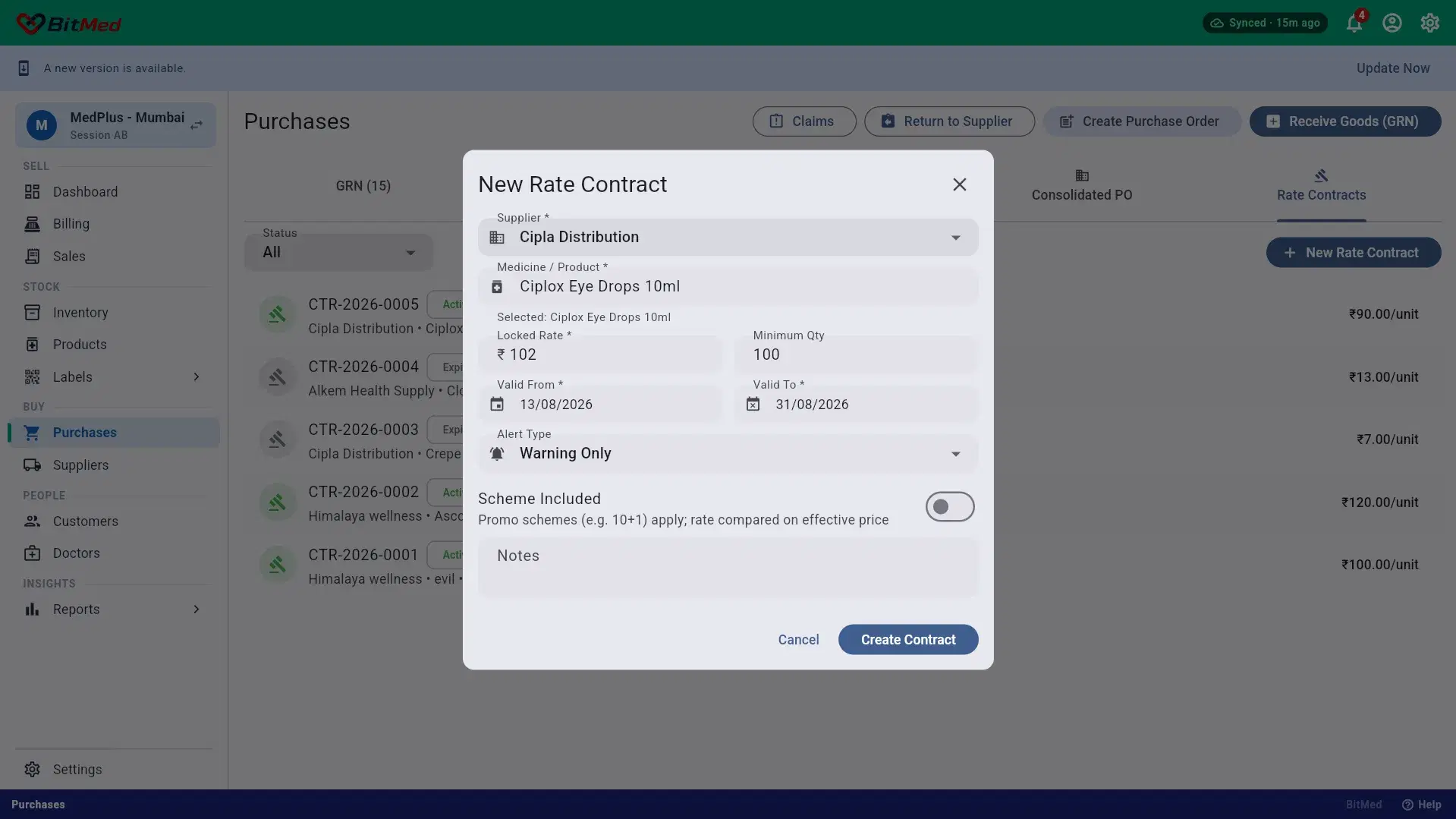The height and width of the screenshot is (819, 1456).
Task: Click Return to Supplier button
Action: 949,121
